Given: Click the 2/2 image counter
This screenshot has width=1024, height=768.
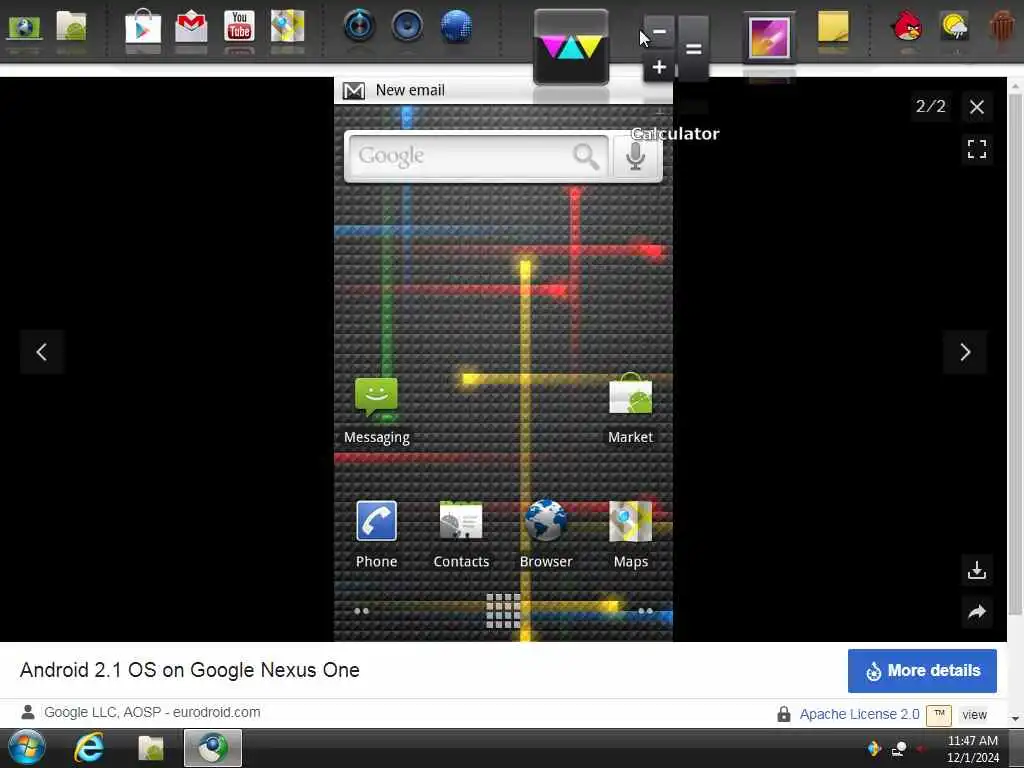Looking at the screenshot, I should pos(931,106).
